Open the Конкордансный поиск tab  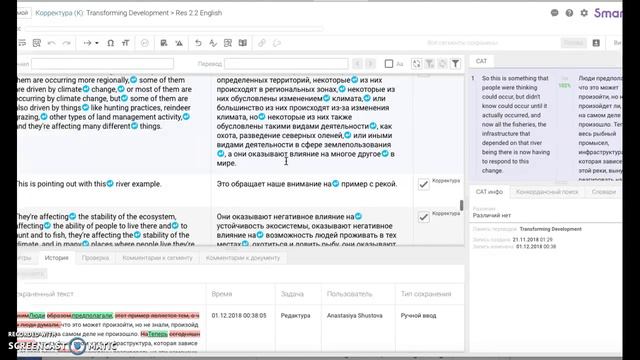pos(547,192)
